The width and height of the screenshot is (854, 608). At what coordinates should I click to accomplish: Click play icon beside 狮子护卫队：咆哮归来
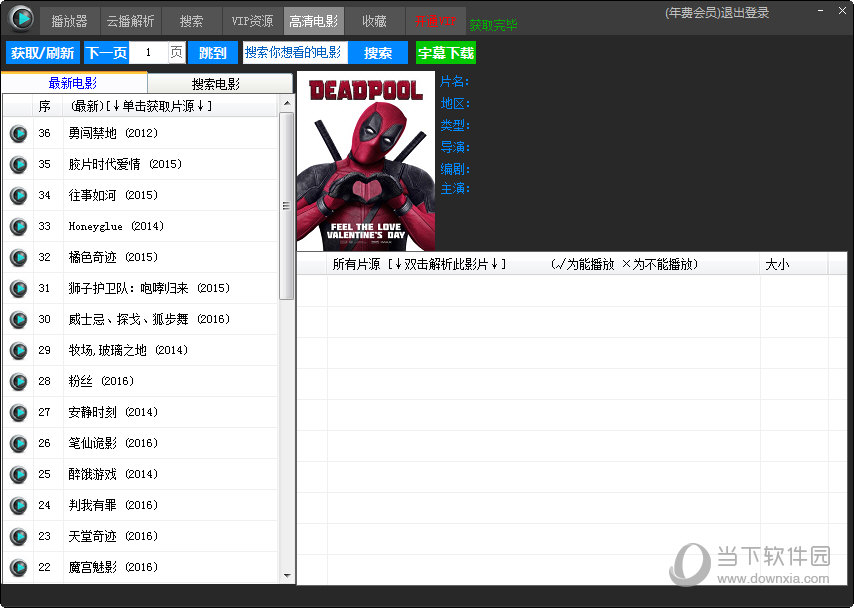tap(19, 289)
